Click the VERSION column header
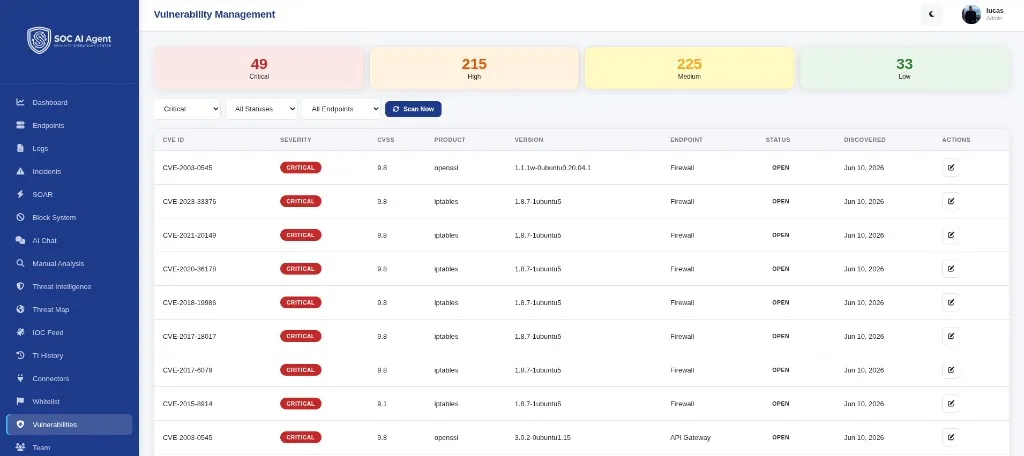Screen dimensions: 1024x456 [x=528, y=140]
